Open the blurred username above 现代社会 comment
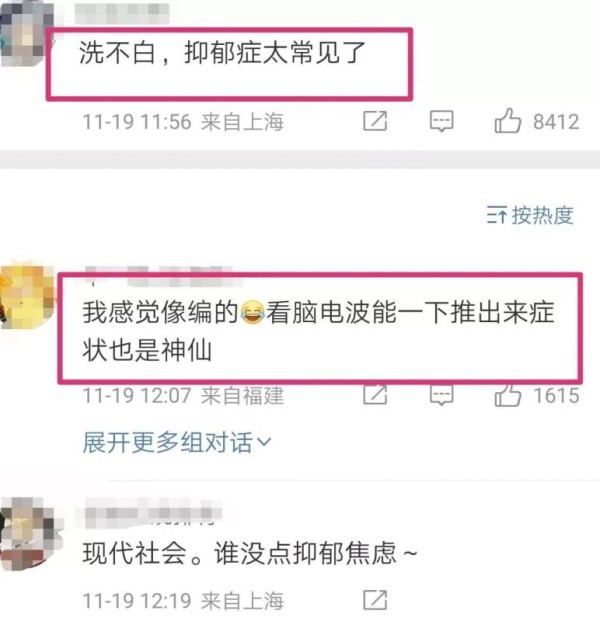The height and width of the screenshot is (621, 600). click(152, 511)
